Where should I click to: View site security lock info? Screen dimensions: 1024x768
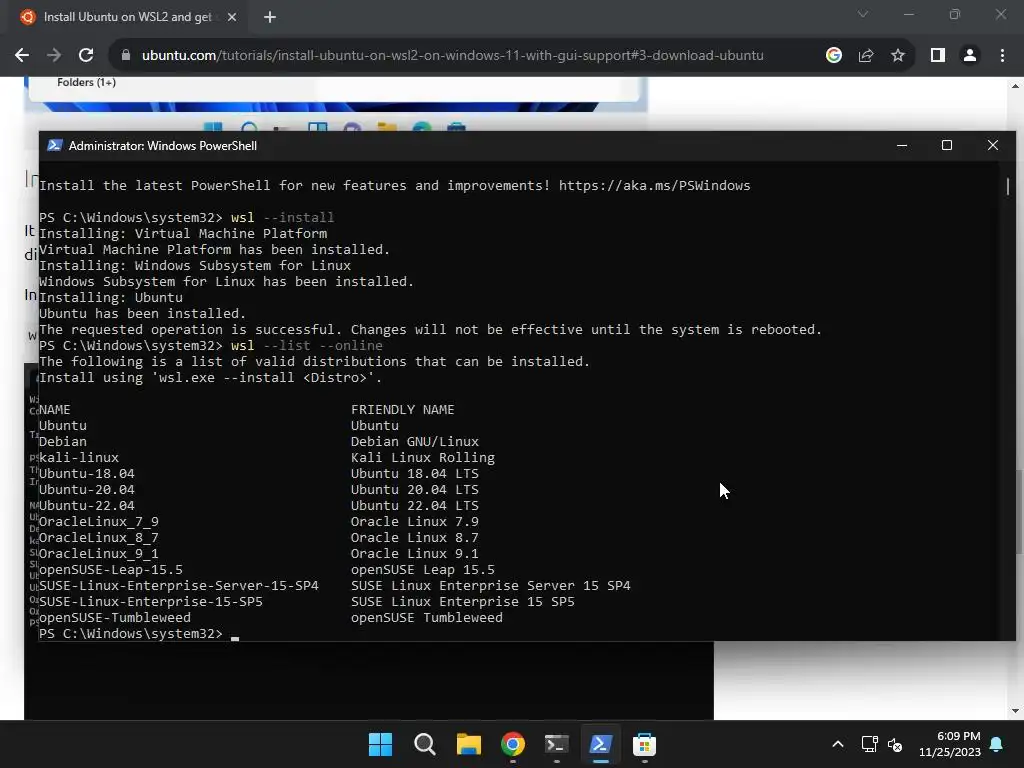pyautogui.click(x=126, y=56)
